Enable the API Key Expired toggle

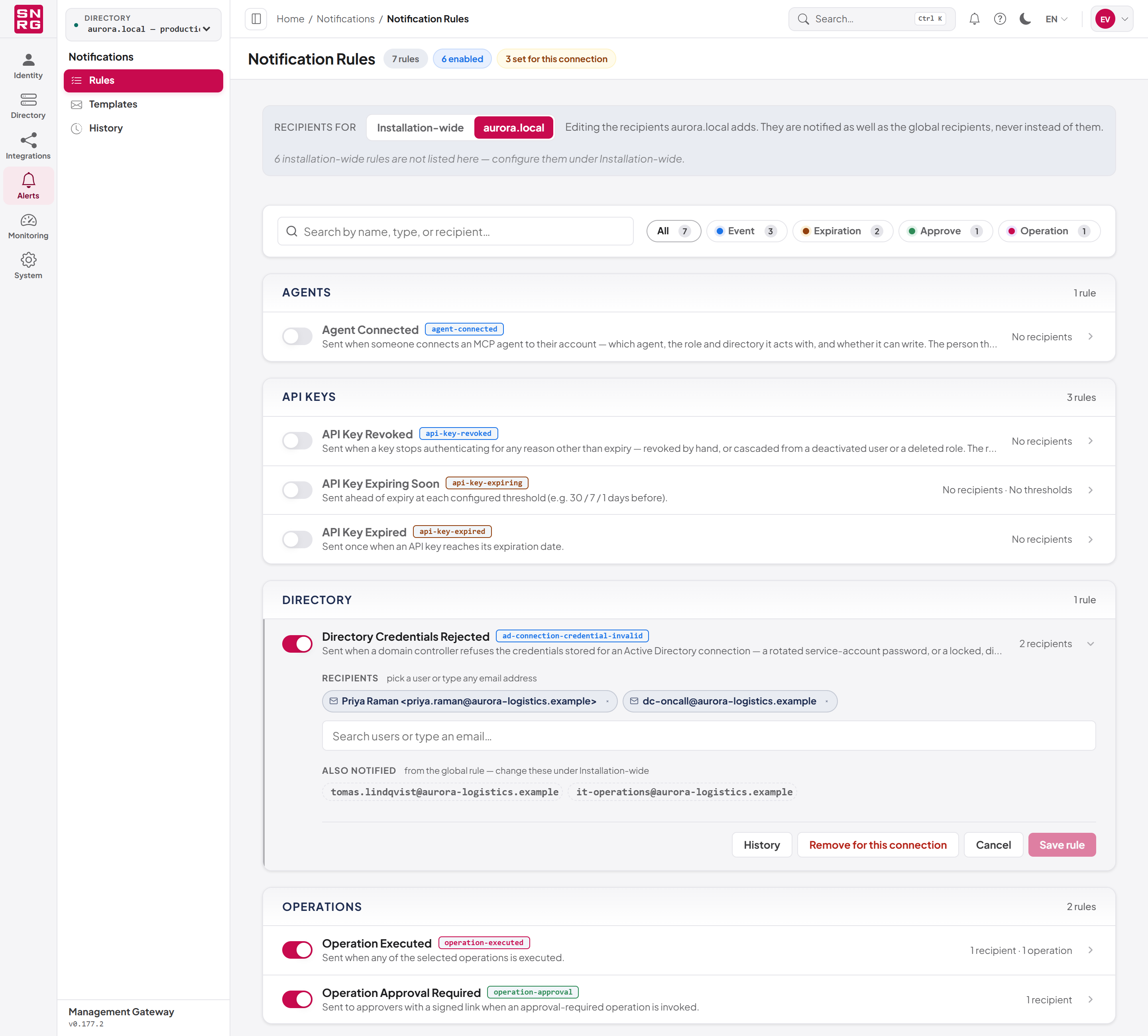pyautogui.click(x=297, y=539)
